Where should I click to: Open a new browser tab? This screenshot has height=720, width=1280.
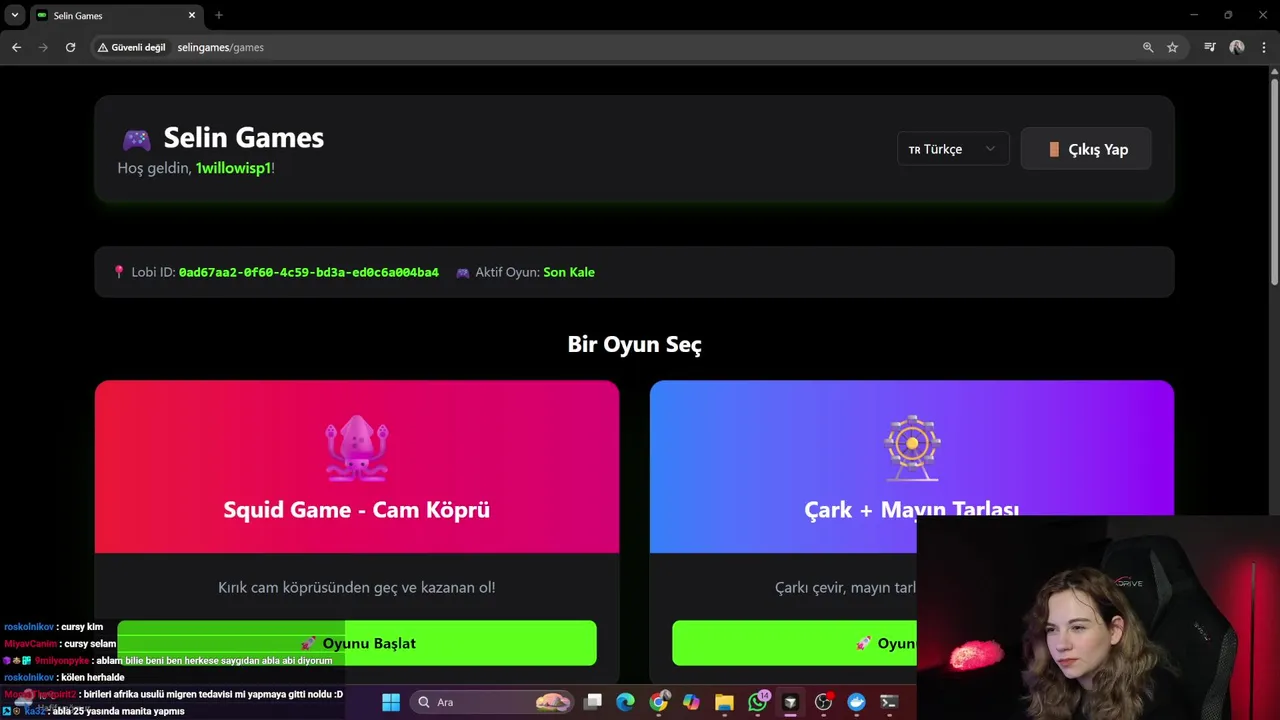[x=219, y=15]
